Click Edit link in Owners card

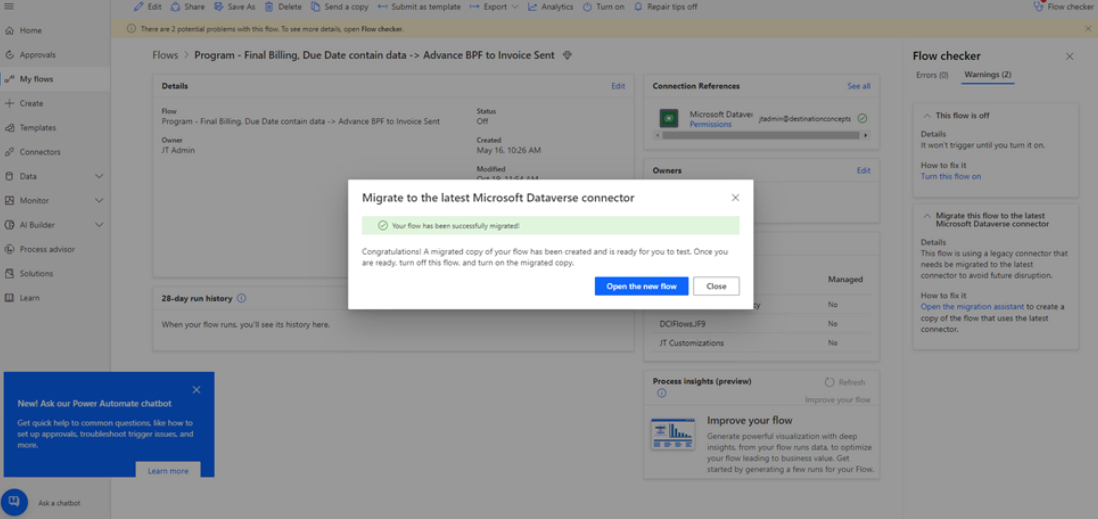pos(863,170)
